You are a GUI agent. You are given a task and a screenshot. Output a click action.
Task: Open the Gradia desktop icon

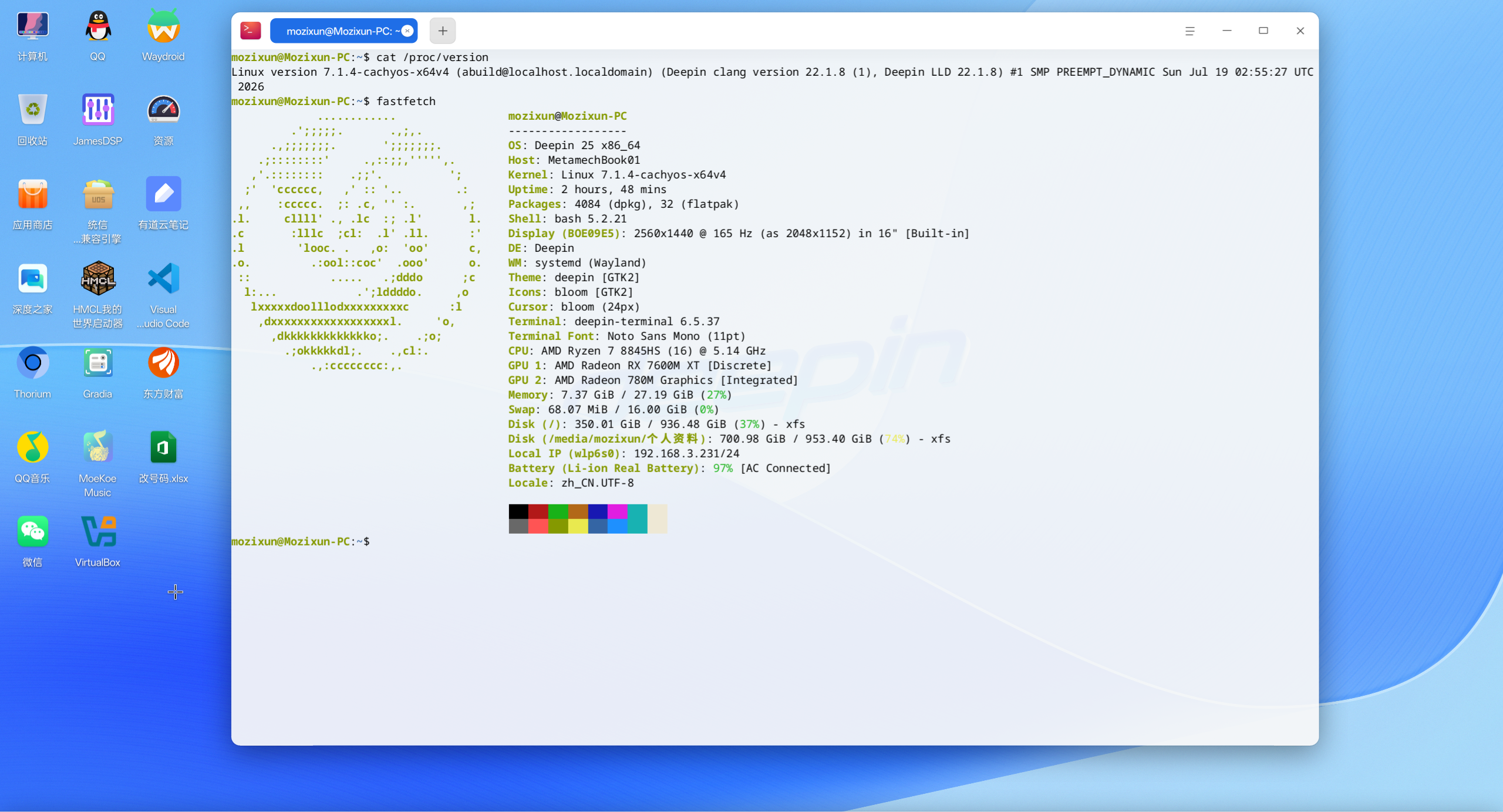click(x=97, y=373)
